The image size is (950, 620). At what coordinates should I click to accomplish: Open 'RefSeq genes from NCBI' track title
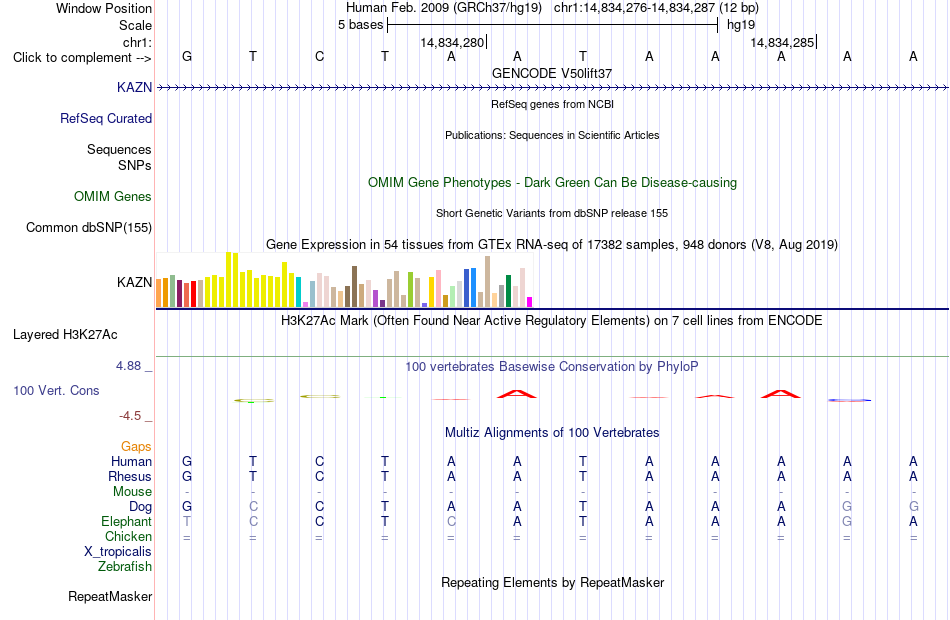(552, 104)
